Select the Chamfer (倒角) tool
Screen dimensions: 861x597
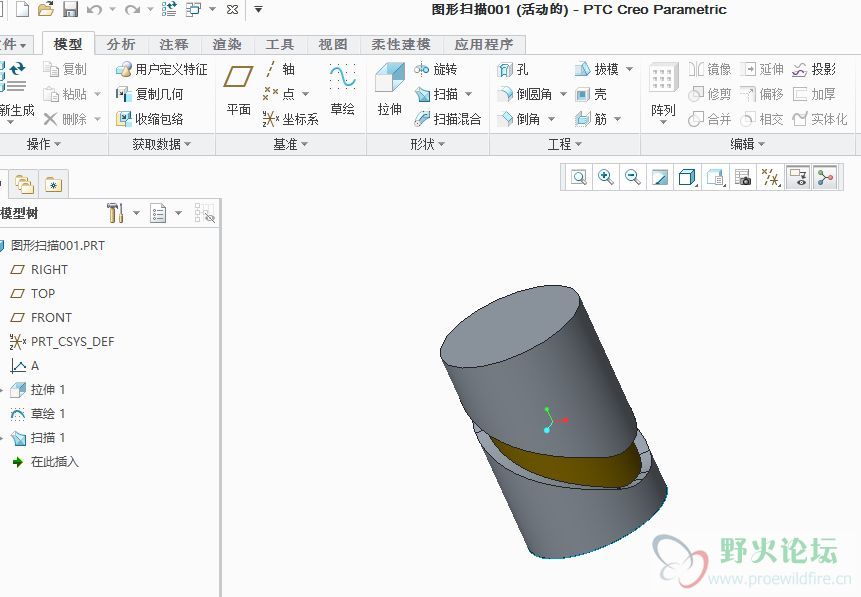click(519, 119)
